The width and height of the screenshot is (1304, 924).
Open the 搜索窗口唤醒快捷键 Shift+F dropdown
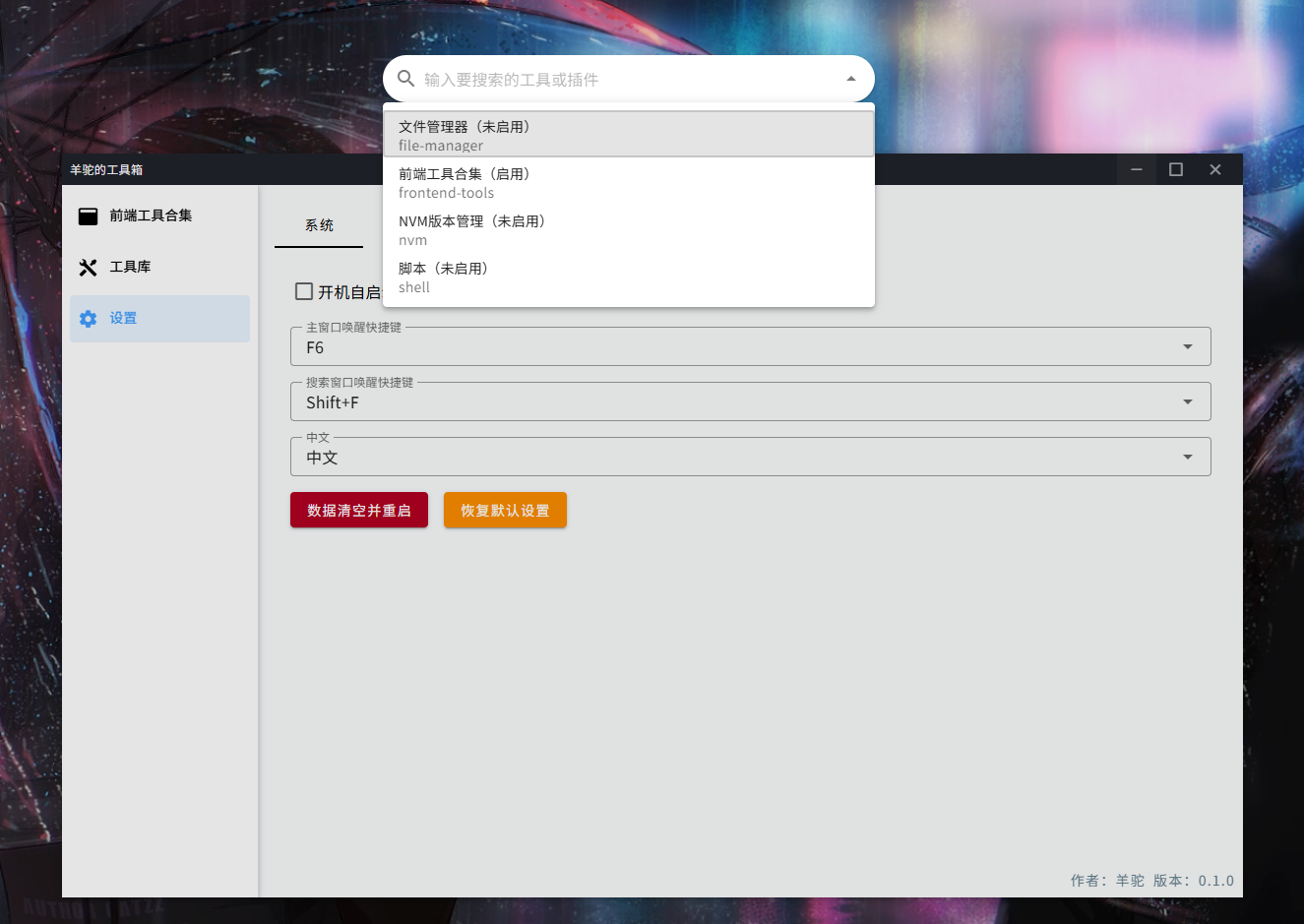[751, 401]
